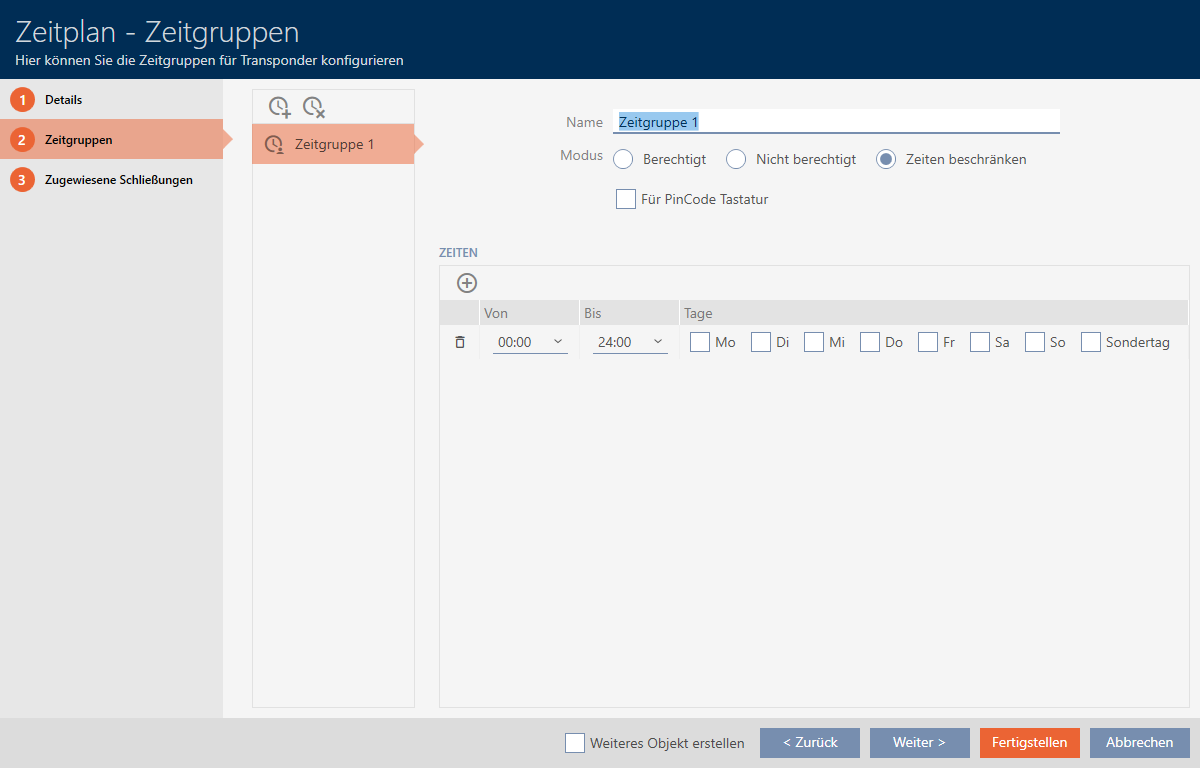This screenshot has height=768, width=1200.
Task: Tick the Sondertag checkbox
Action: tap(1090, 342)
